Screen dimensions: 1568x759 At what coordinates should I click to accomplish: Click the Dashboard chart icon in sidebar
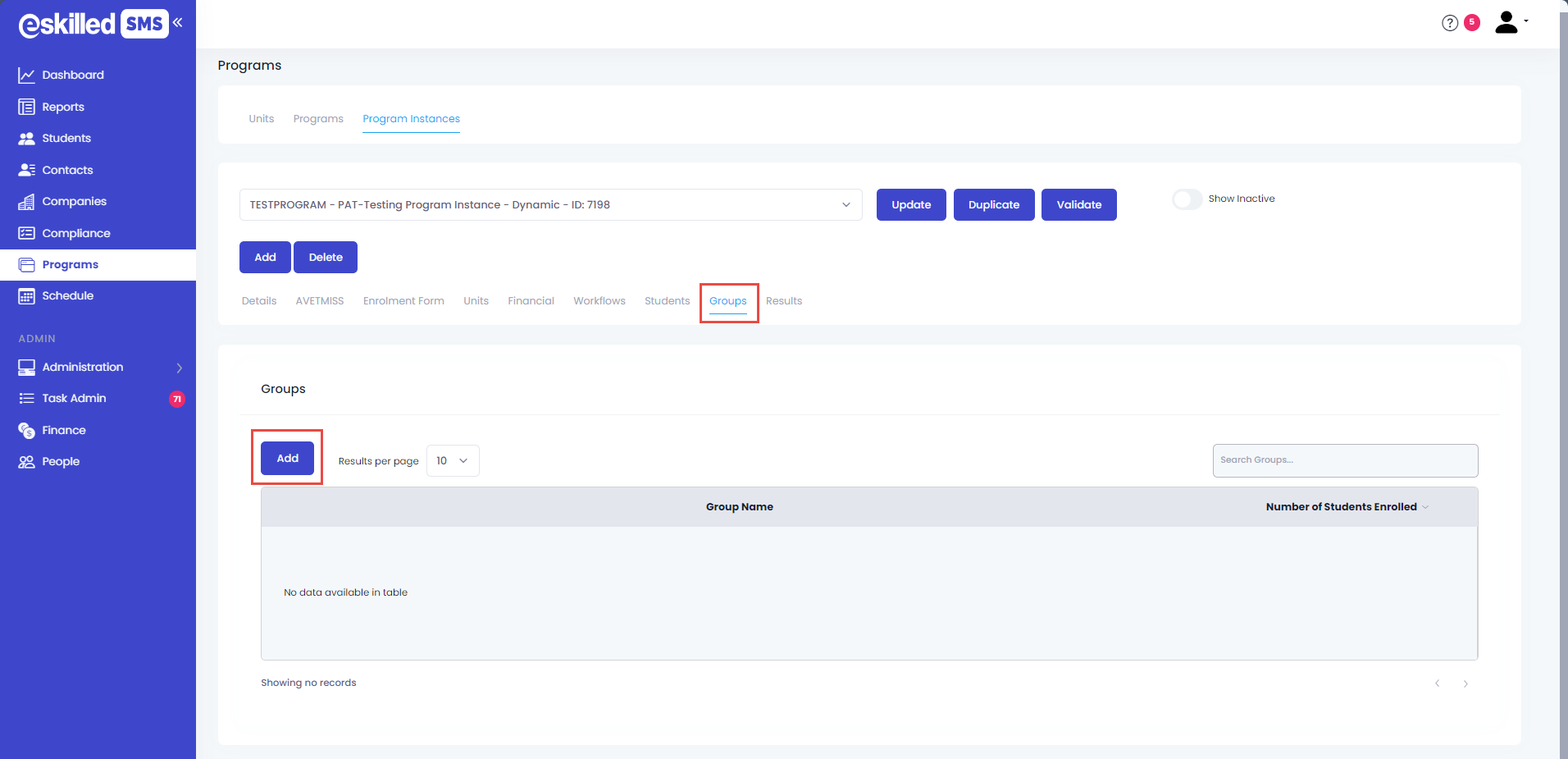[x=26, y=75]
